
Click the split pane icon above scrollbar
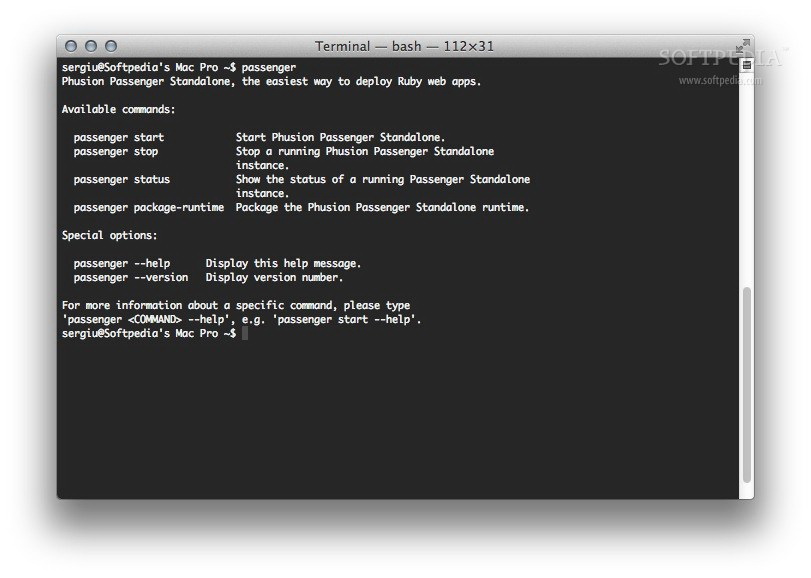pos(746,65)
